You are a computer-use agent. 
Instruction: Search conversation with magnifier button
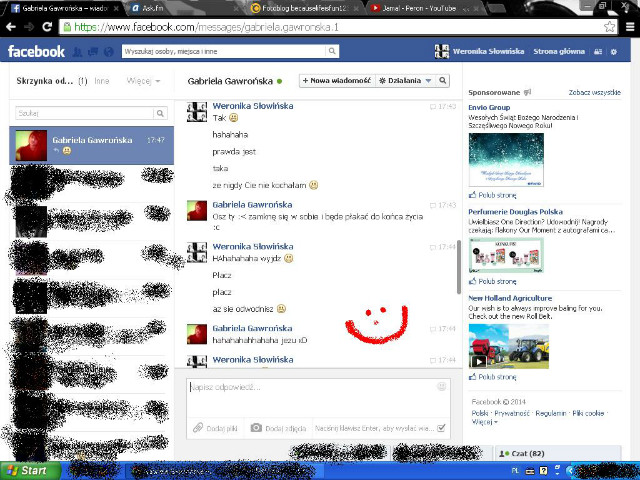(442, 80)
